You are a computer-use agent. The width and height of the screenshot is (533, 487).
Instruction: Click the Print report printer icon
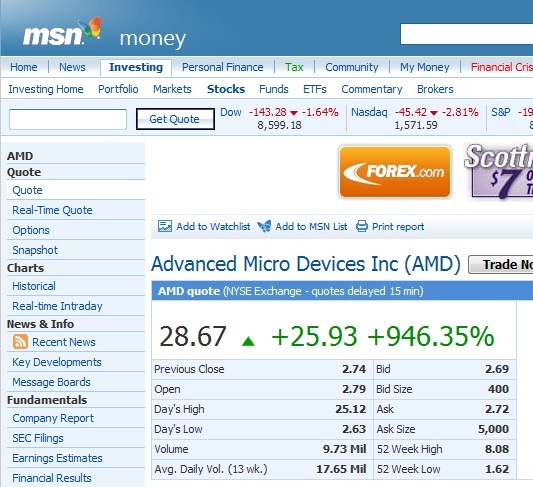click(362, 226)
